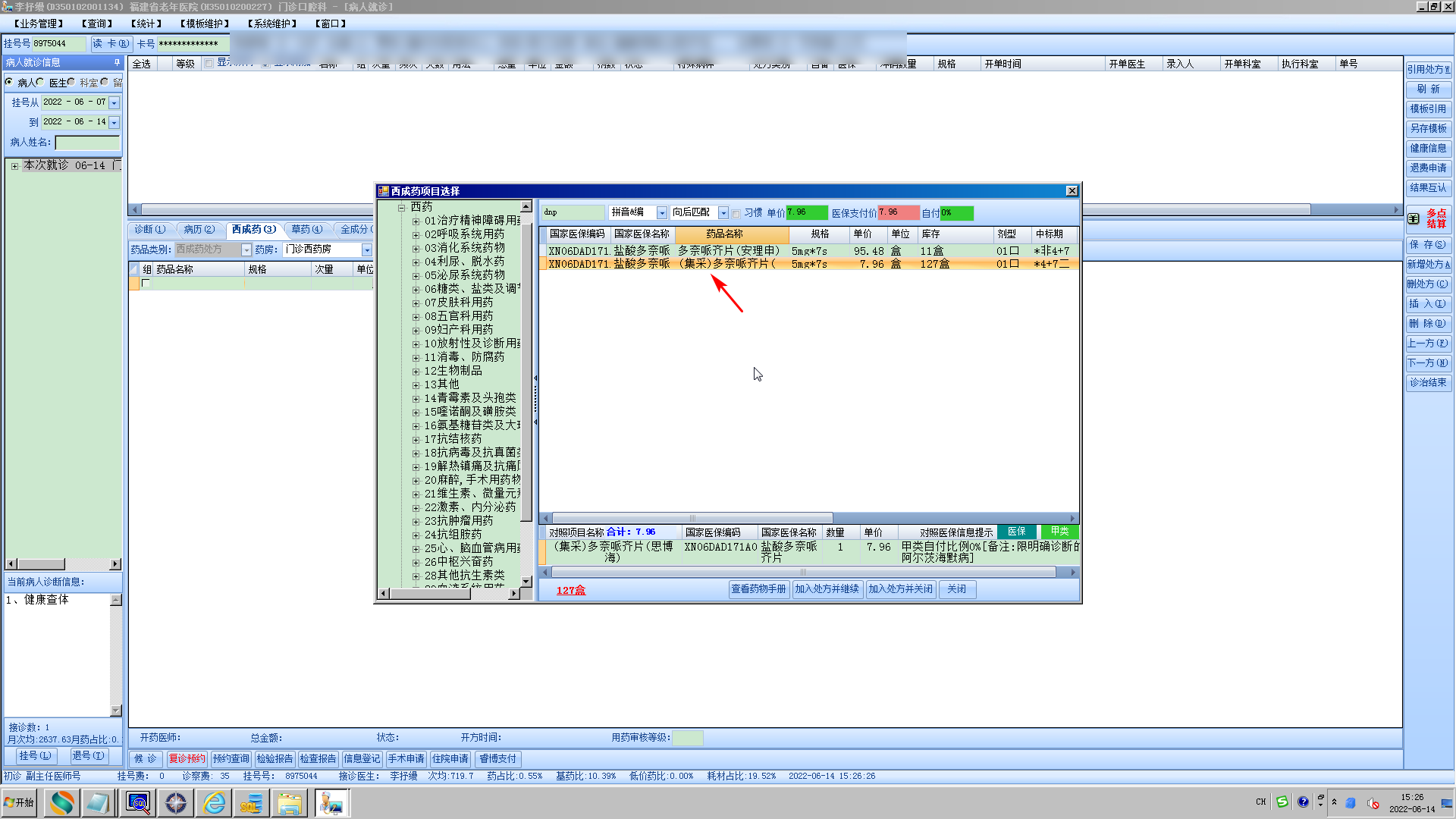Screen dimensions: 1456x819
Task: Open the Notepad taskbar icon
Action: click(x=98, y=803)
